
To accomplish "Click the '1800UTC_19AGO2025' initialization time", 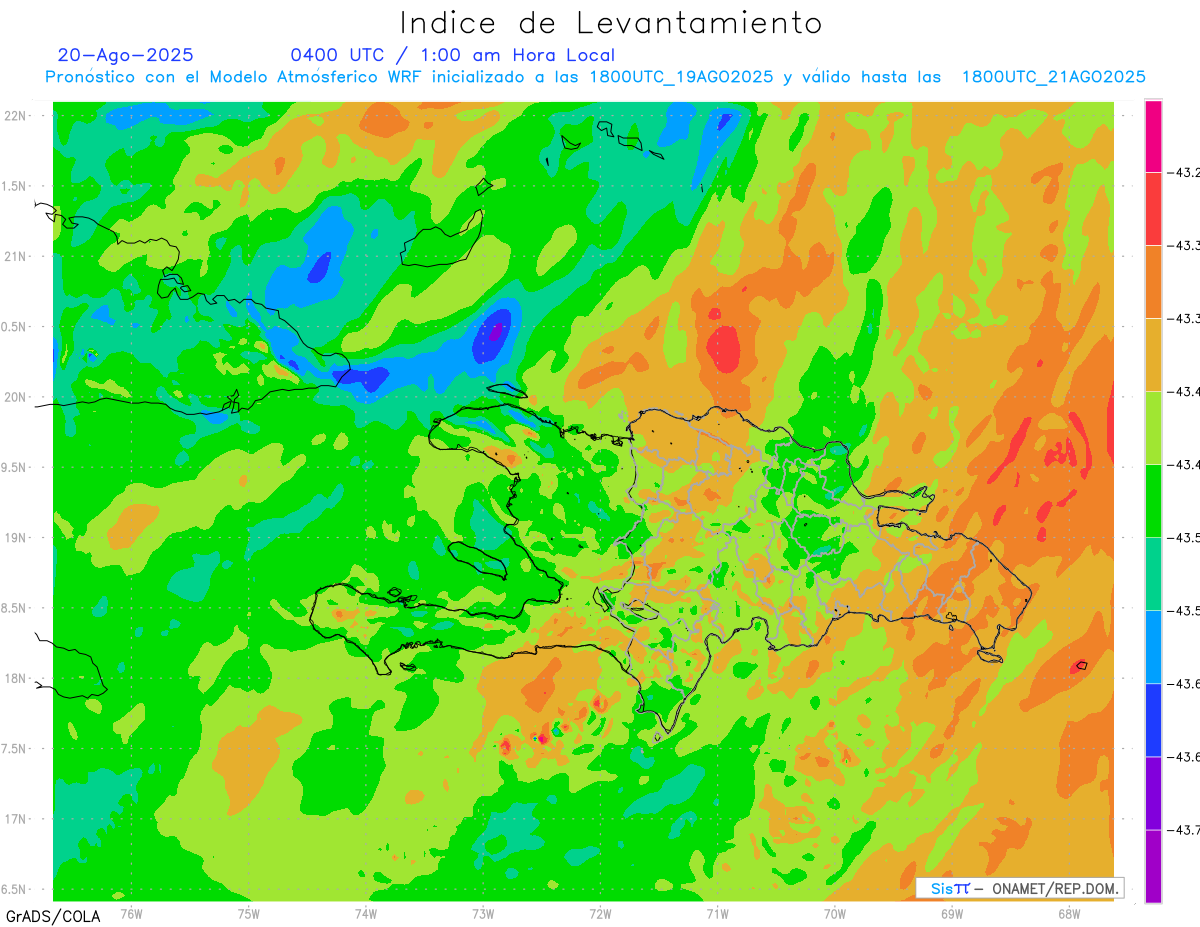I will 681,77.
